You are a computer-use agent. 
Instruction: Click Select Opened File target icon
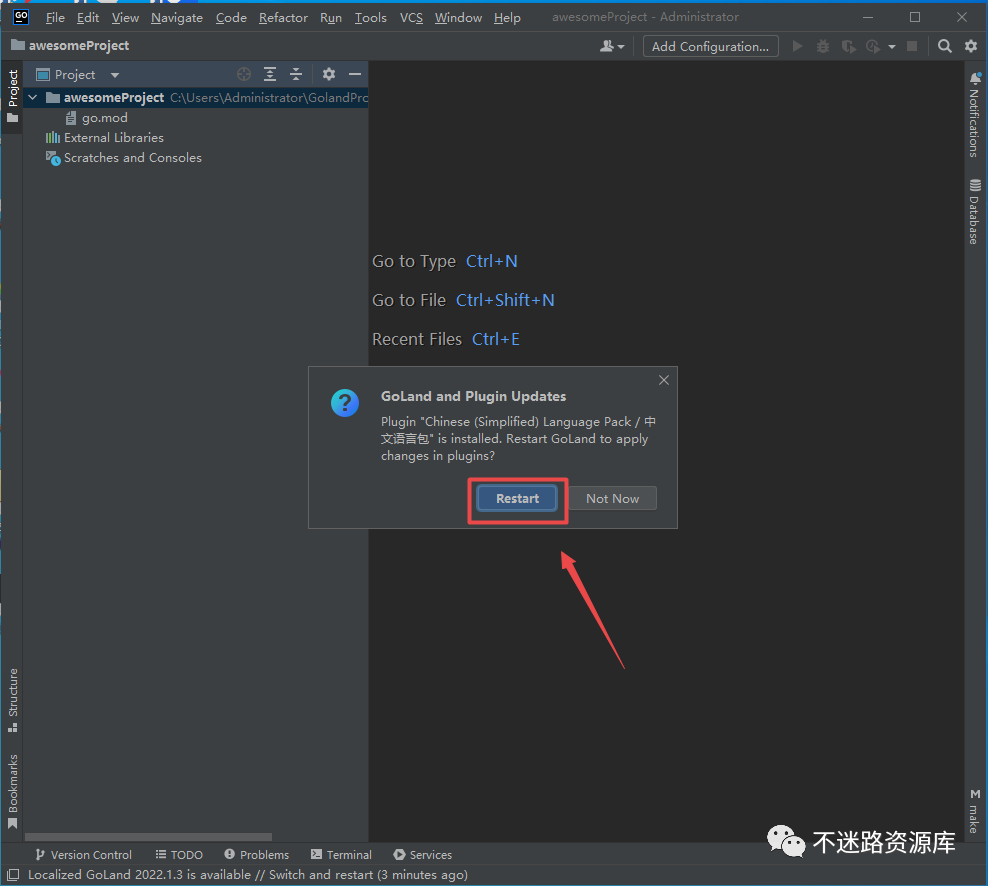244,74
